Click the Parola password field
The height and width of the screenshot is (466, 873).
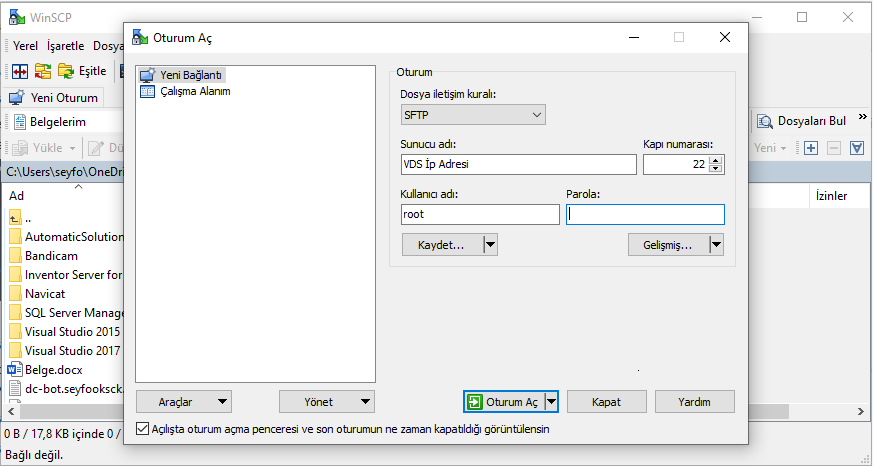(x=645, y=215)
